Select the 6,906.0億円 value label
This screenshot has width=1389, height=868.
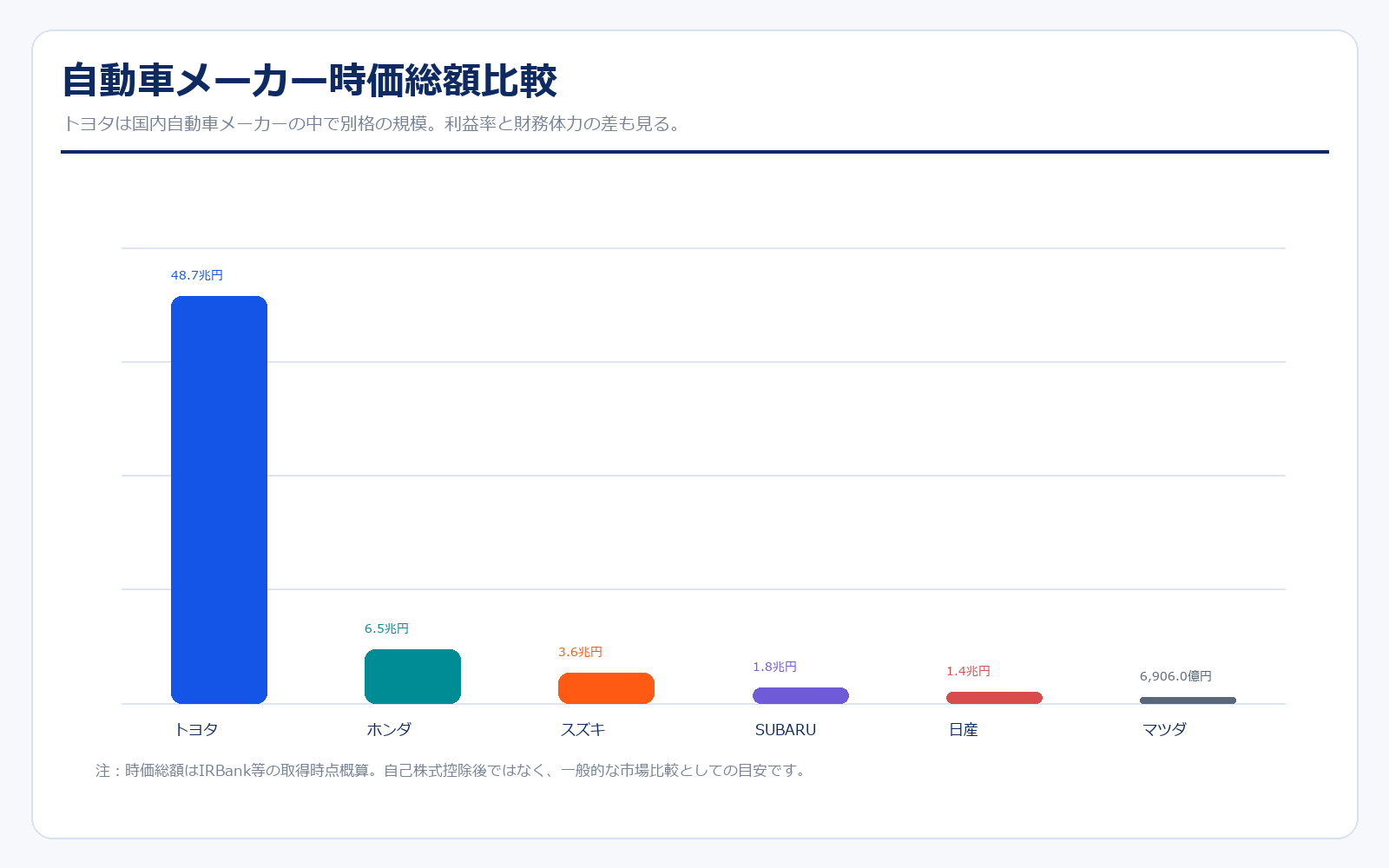tap(1175, 676)
